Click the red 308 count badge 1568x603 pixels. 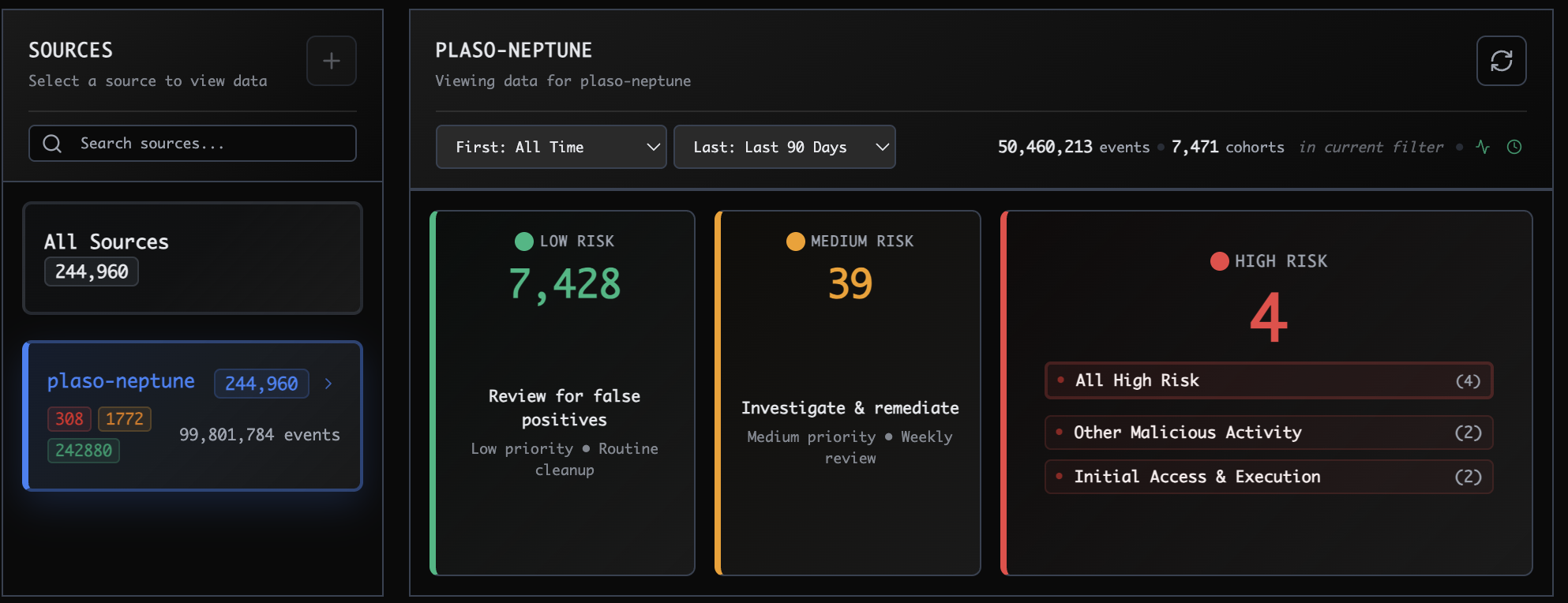coord(69,419)
